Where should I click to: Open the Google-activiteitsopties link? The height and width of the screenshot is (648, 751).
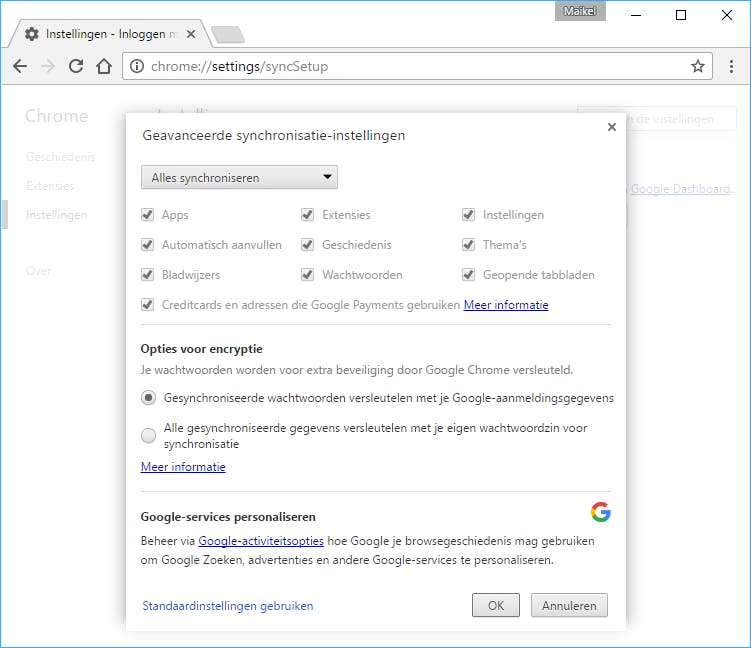[x=261, y=541]
